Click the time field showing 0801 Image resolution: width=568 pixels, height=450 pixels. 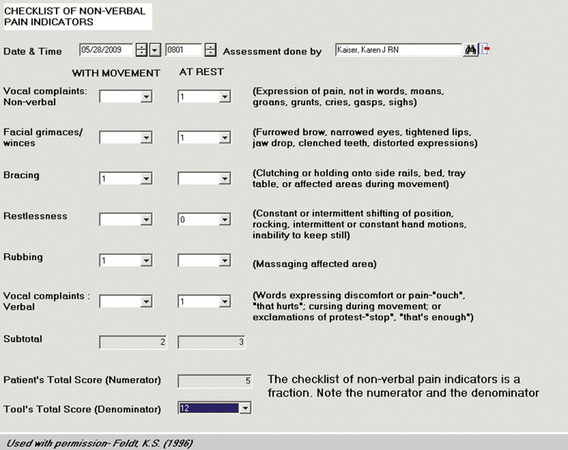184,50
